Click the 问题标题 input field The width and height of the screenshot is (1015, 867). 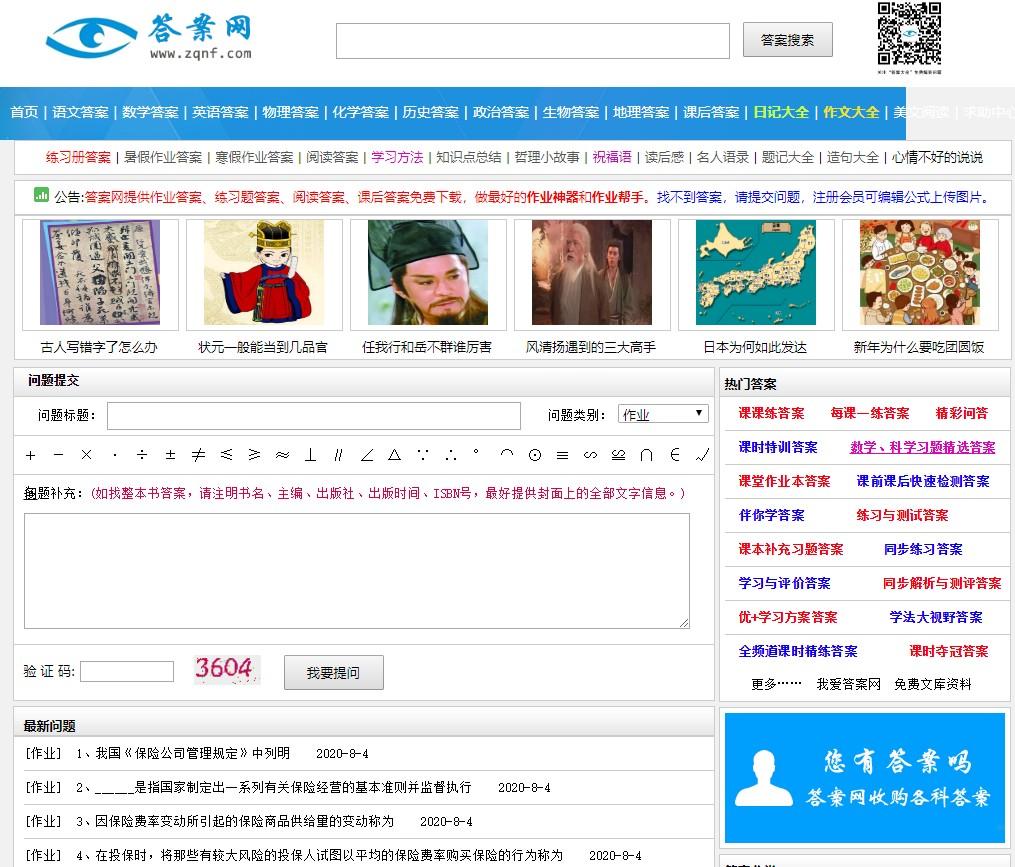click(x=313, y=415)
